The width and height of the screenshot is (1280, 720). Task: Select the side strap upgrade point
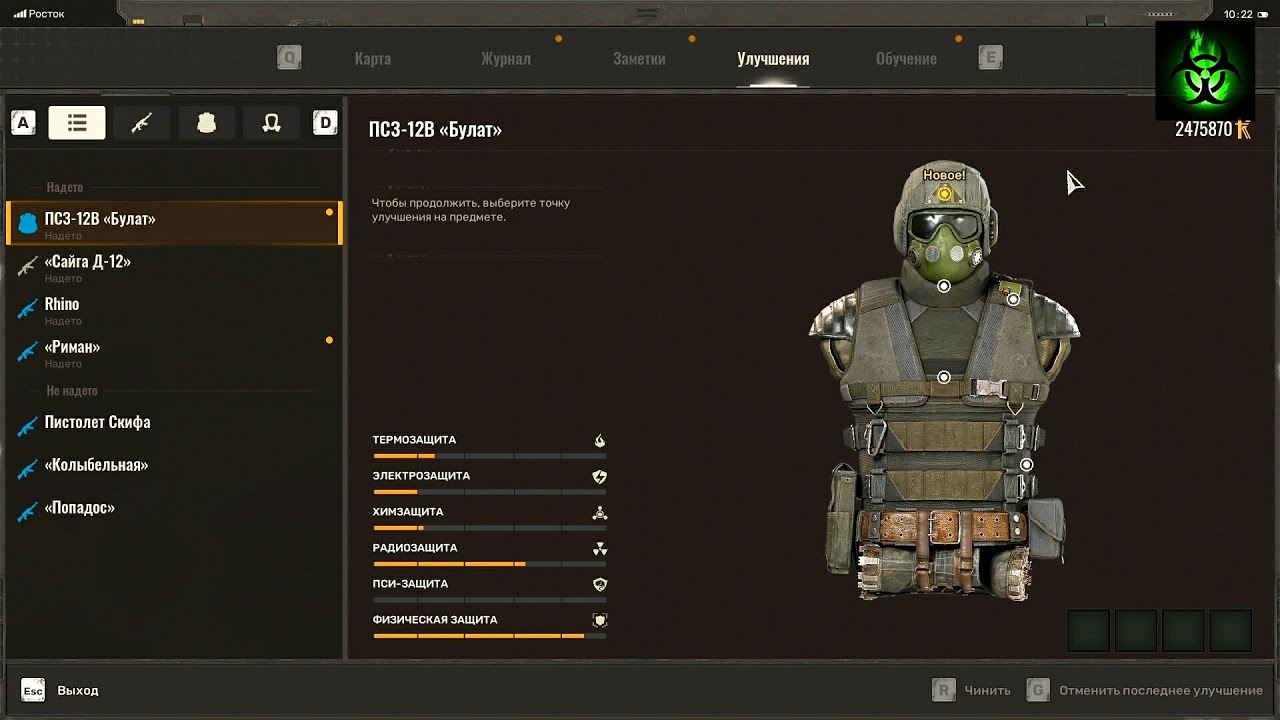point(1026,464)
